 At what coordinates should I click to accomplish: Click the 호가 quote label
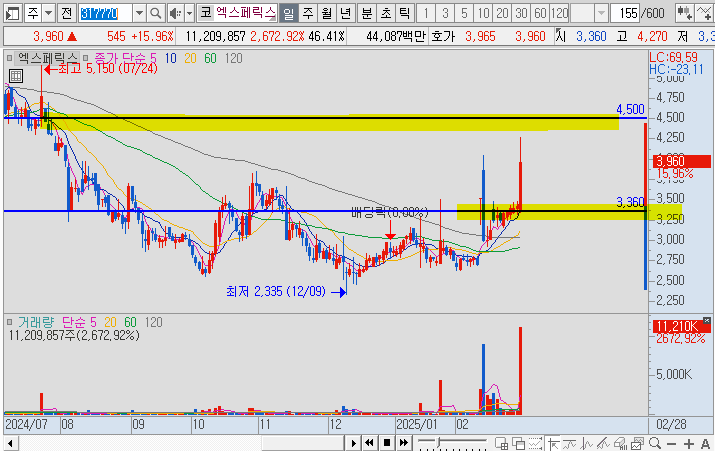443,36
